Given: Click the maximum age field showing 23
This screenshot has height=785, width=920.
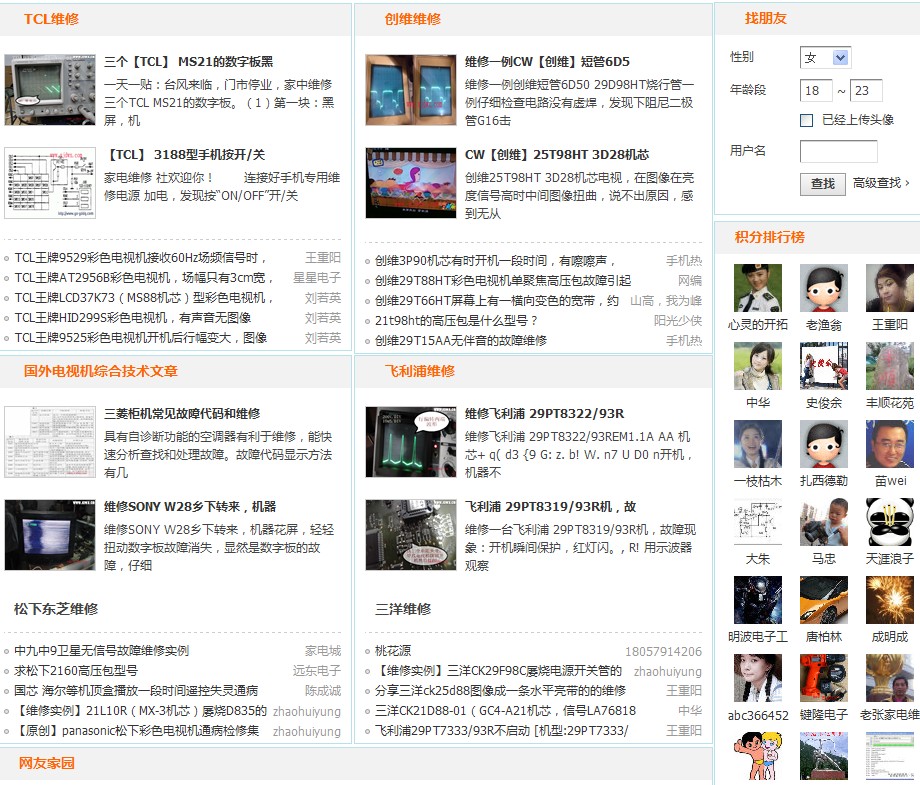Looking at the screenshot, I should tap(866, 90).
